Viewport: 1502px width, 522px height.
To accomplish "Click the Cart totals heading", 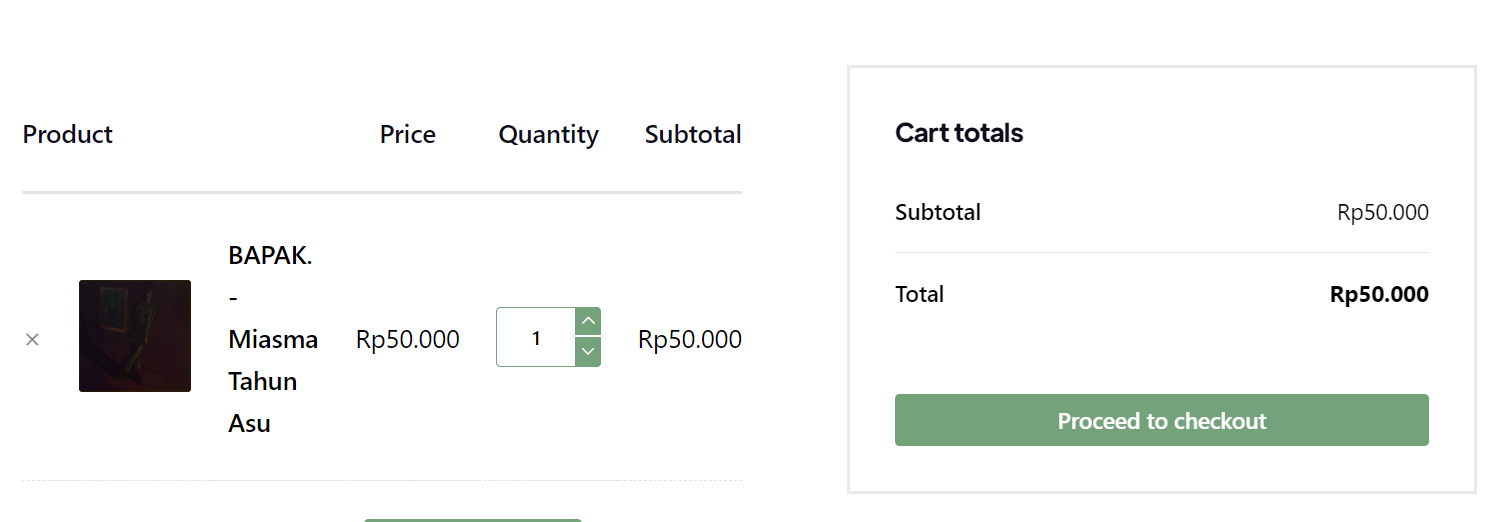I will pyautogui.click(x=959, y=133).
